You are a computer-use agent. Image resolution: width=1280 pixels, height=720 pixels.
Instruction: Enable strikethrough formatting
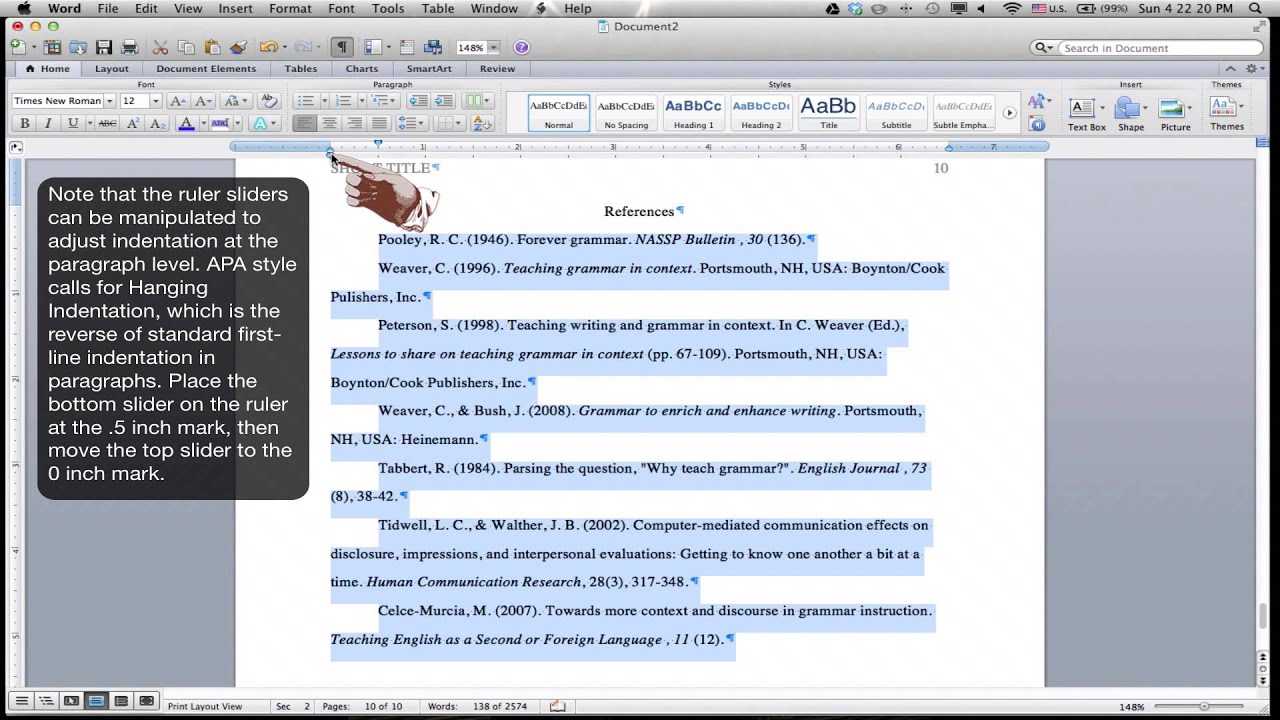pos(107,123)
